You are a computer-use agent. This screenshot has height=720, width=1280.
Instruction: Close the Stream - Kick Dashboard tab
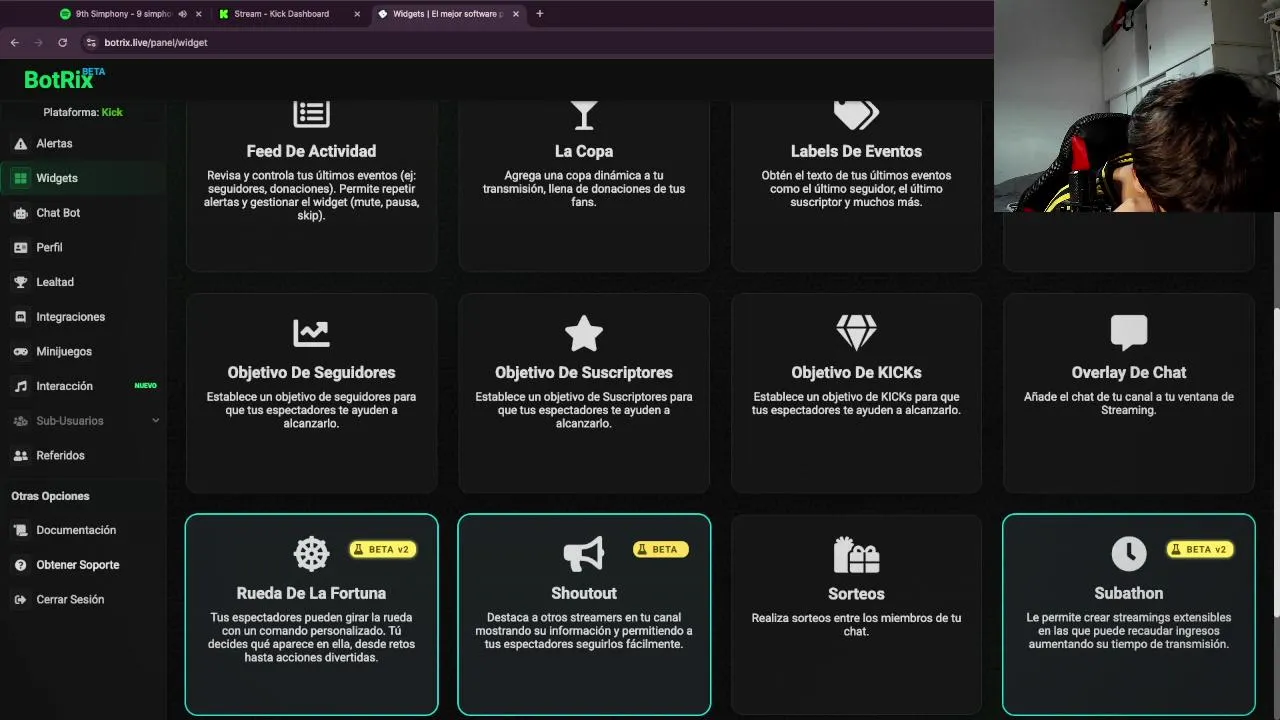tap(357, 14)
